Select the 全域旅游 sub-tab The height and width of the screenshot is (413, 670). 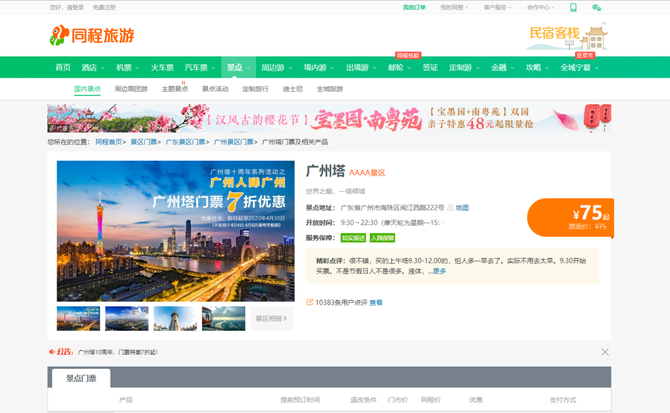pyautogui.click(x=329, y=89)
